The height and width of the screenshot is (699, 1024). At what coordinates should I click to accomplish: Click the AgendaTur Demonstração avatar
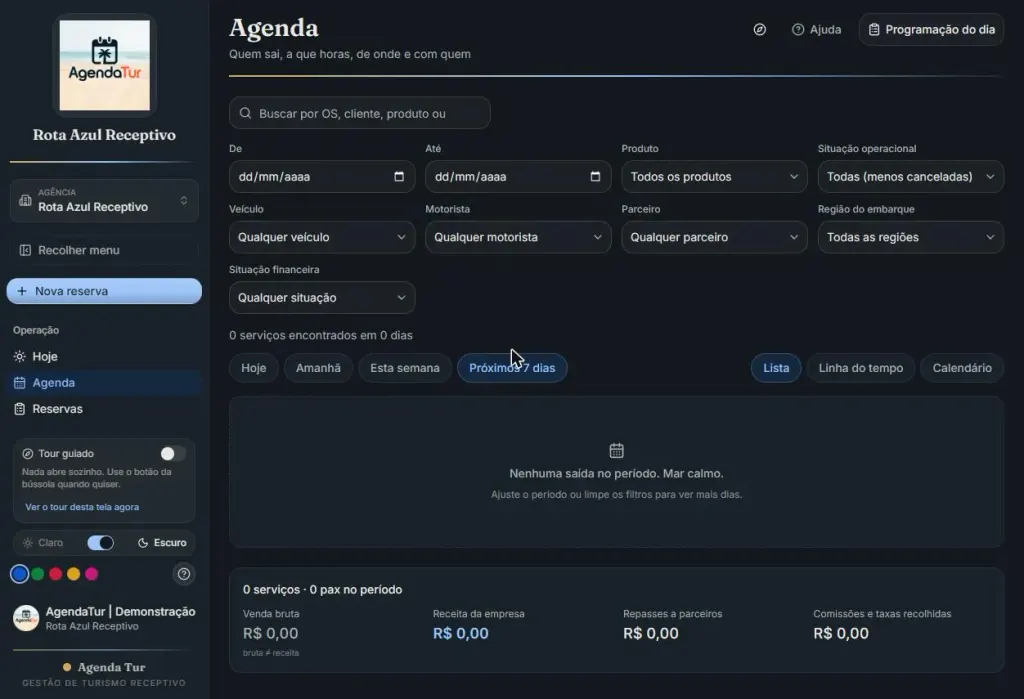(26, 617)
